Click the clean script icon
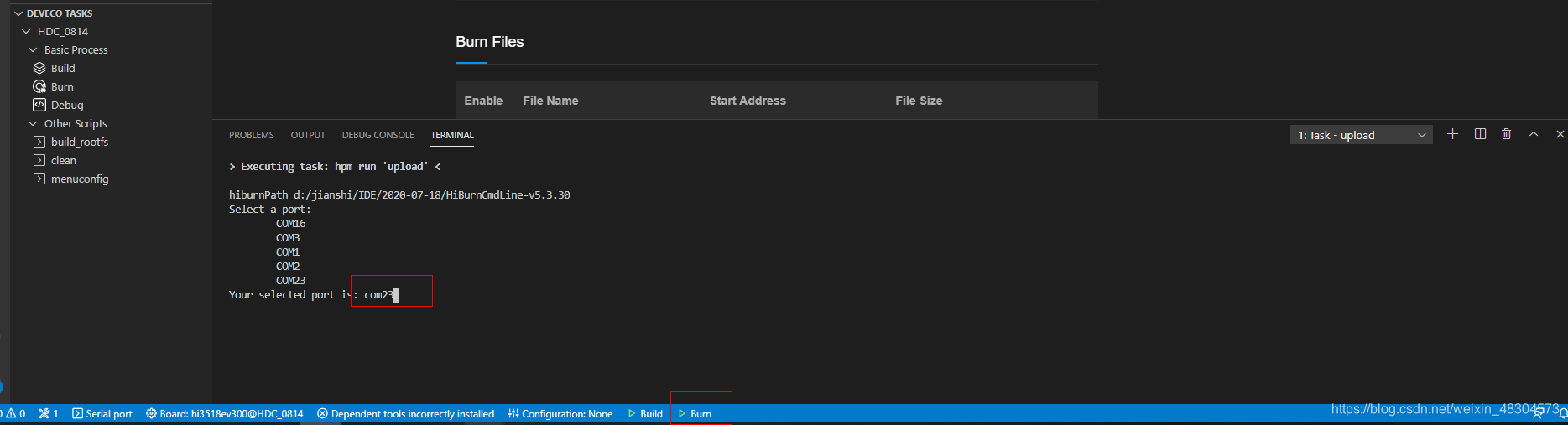The height and width of the screenshot is (425, 1568). click(39, 160)
